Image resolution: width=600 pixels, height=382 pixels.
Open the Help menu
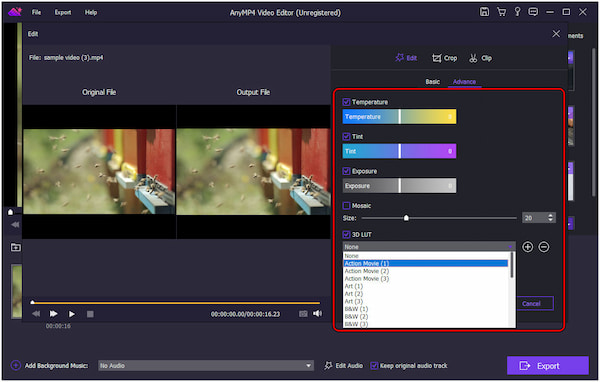(91, 12)
